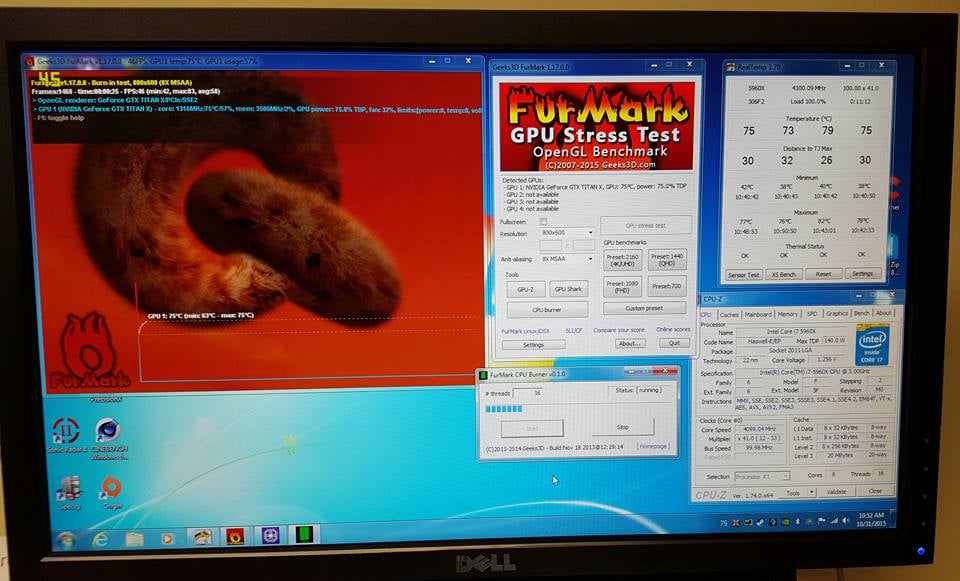The height and width of the screenshot is (581, 960).
Task: Click the CPU burner button in FurMark
Action: click(x=547, y=310)
